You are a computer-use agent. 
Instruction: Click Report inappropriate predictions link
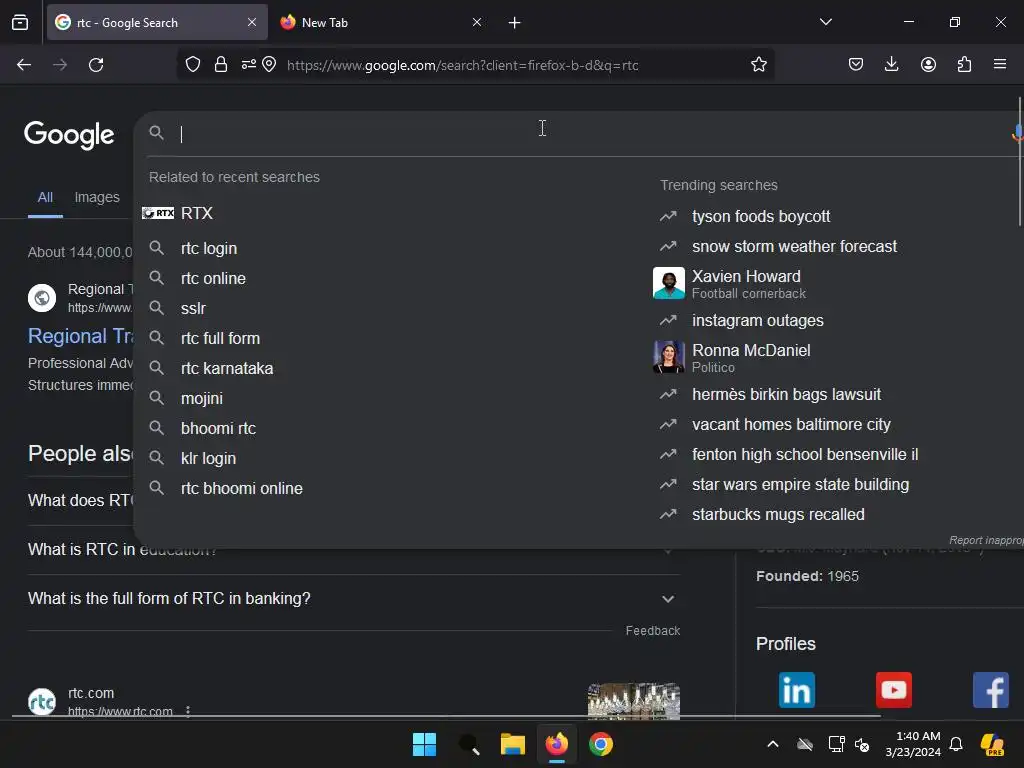tap(986, 540)
